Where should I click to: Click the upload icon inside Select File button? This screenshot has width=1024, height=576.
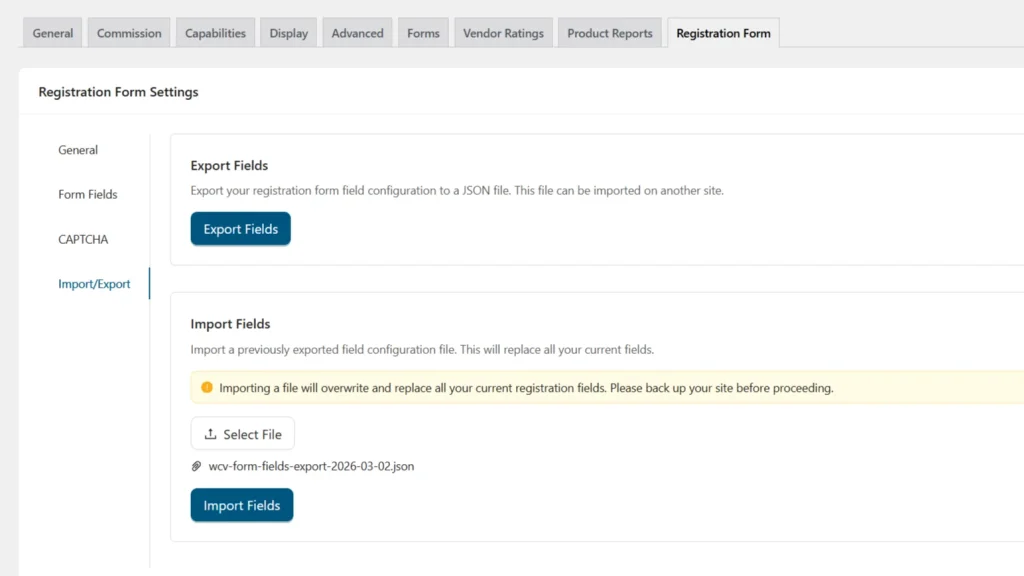click(213, 433)
